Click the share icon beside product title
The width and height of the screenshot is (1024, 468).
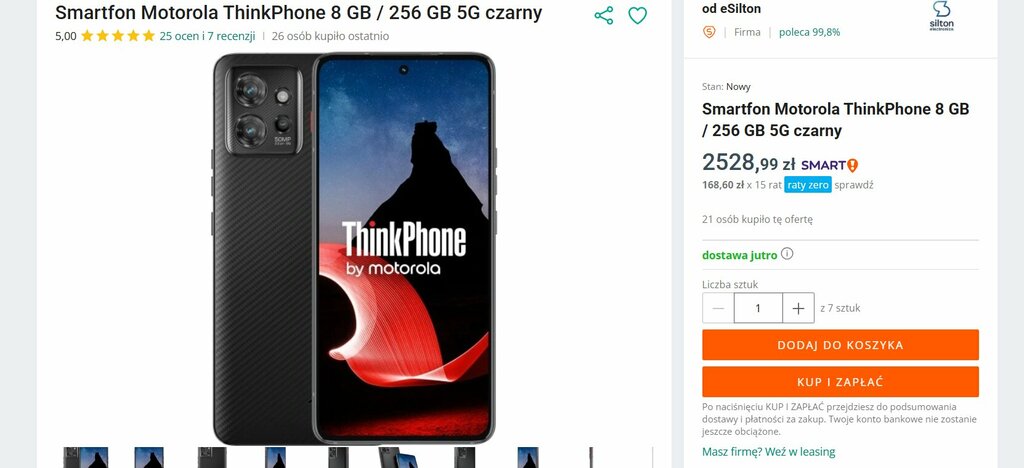(x=603, y=16)
